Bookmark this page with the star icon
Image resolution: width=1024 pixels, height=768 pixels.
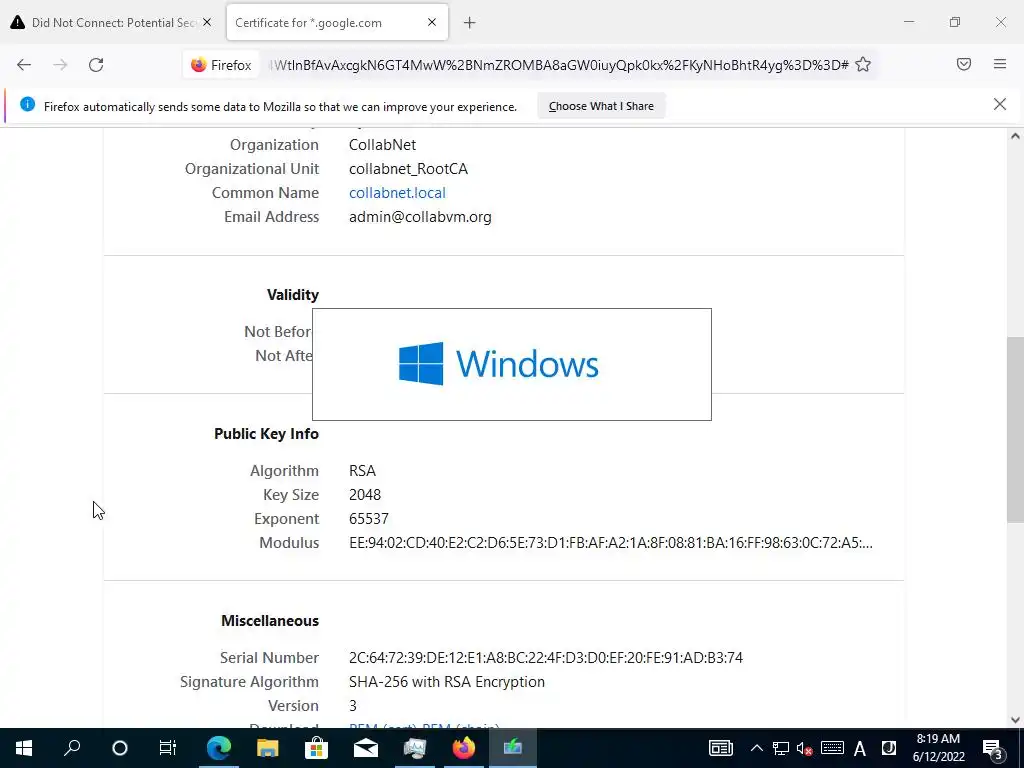(x=863, y=65)
